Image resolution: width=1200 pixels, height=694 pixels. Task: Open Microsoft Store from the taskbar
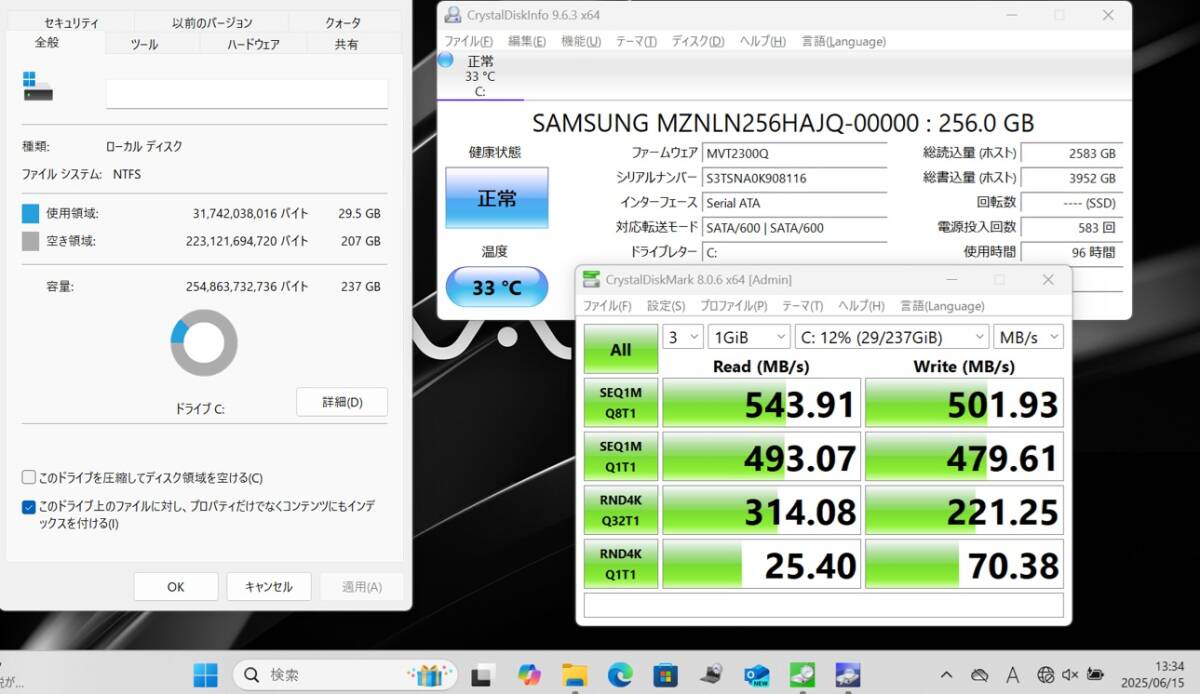point(665,675)
